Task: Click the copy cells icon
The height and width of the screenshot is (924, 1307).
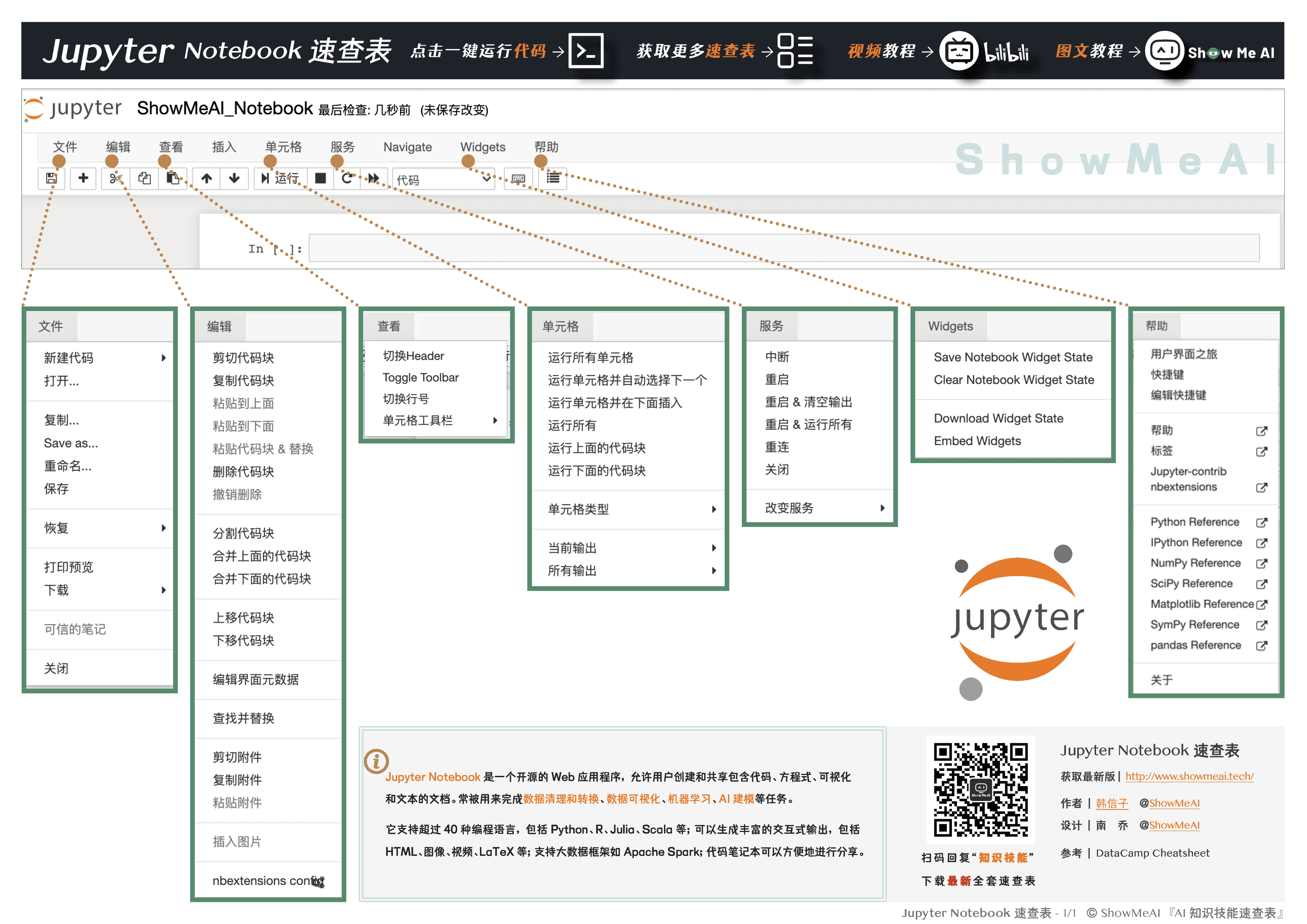Action: (x=145, y=179)
